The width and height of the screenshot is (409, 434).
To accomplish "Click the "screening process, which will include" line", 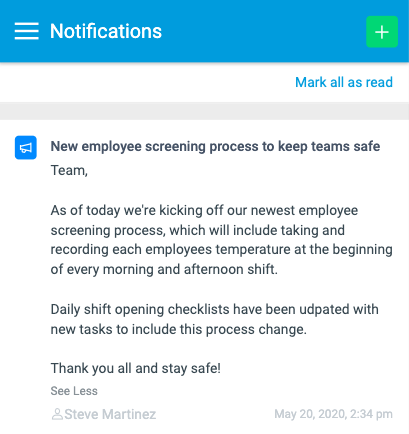I will 198,230.
